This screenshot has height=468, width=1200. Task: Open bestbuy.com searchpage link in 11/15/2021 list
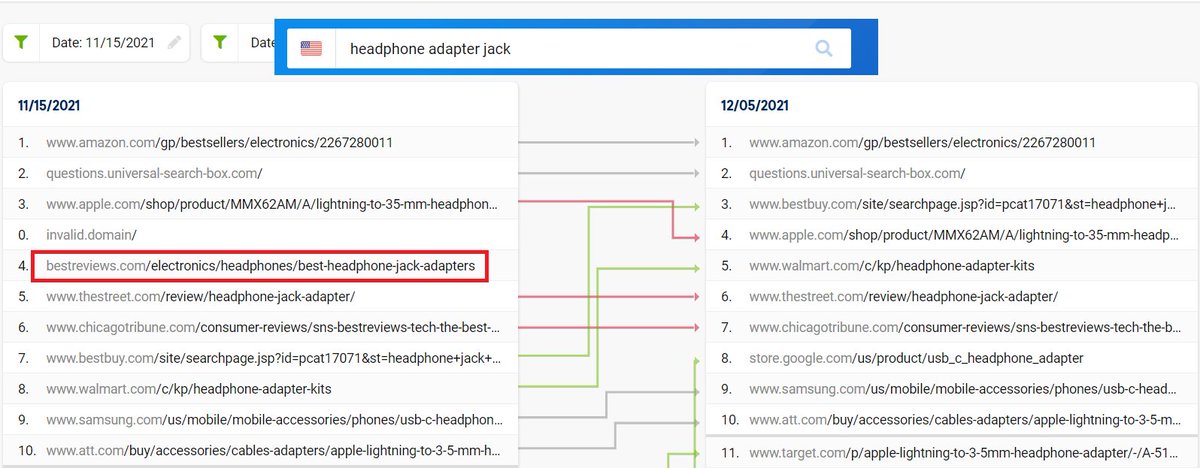[274, 358]
